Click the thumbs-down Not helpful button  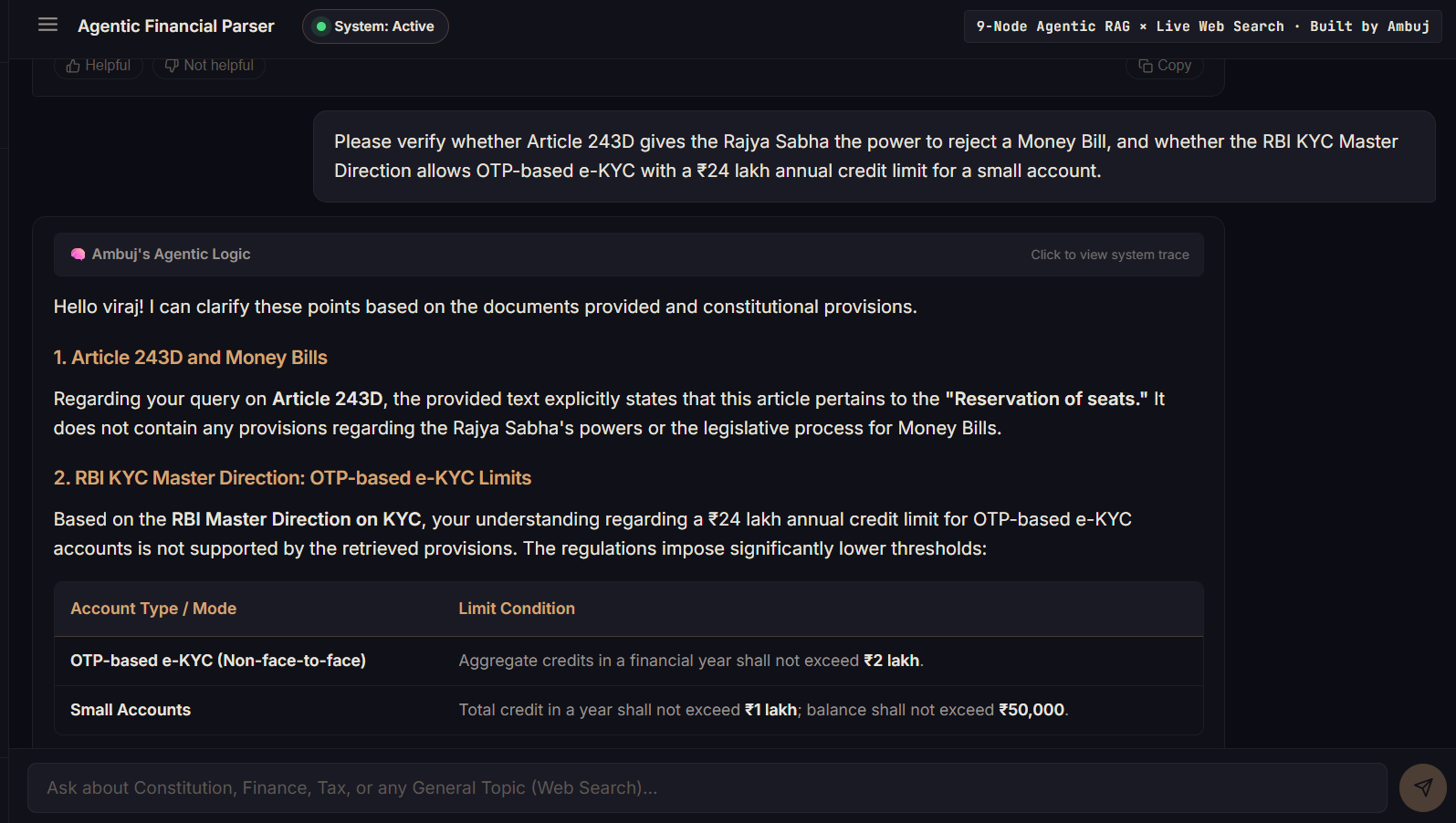tap(209, 66)
